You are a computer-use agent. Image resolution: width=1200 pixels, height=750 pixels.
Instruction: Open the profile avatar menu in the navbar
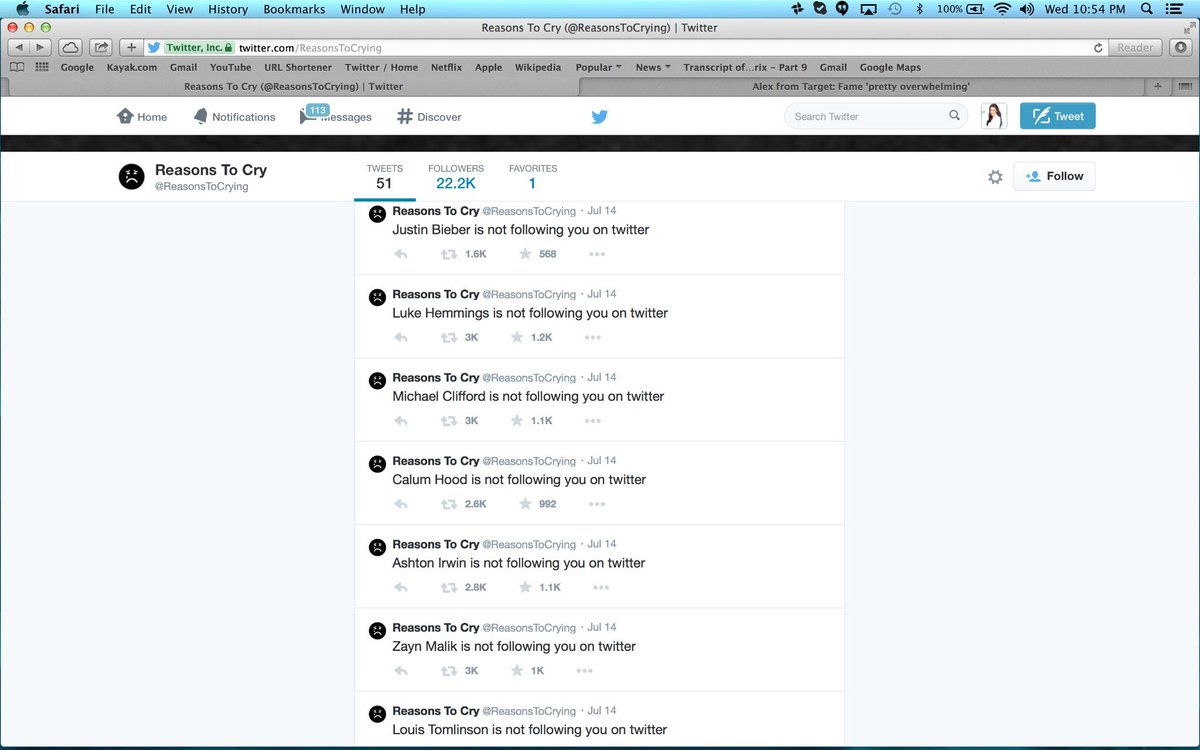pos(994,116)
